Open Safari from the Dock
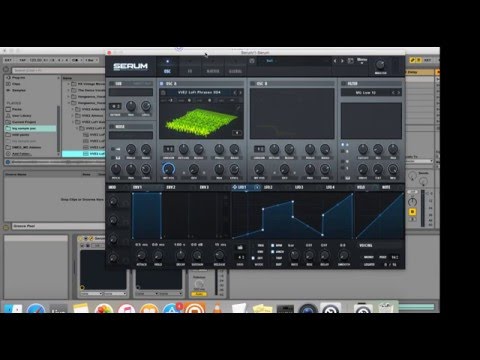This screenshot has width=480, height=360. 36,309
